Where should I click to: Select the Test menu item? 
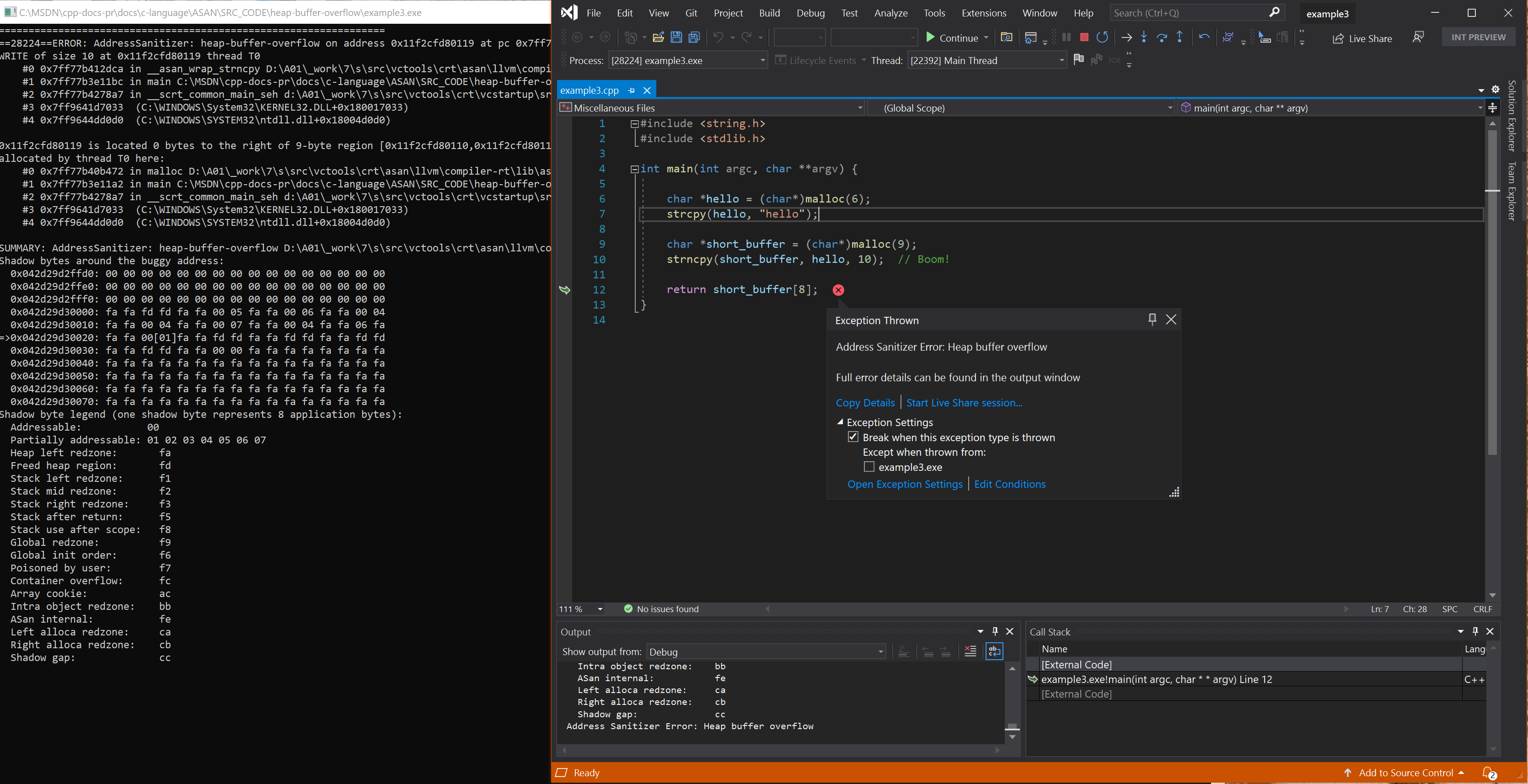849,12
